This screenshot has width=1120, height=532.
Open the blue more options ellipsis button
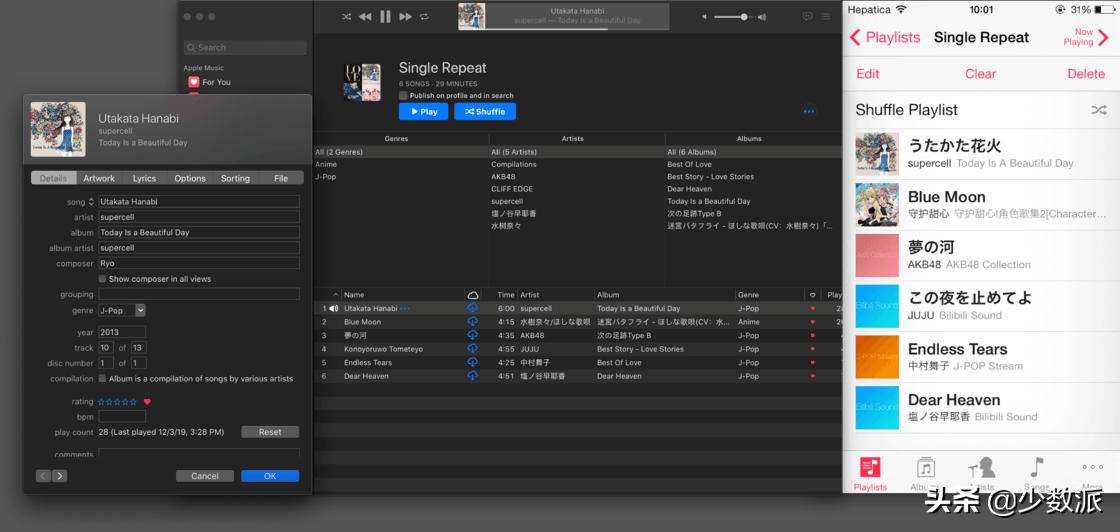coord(808,112)
